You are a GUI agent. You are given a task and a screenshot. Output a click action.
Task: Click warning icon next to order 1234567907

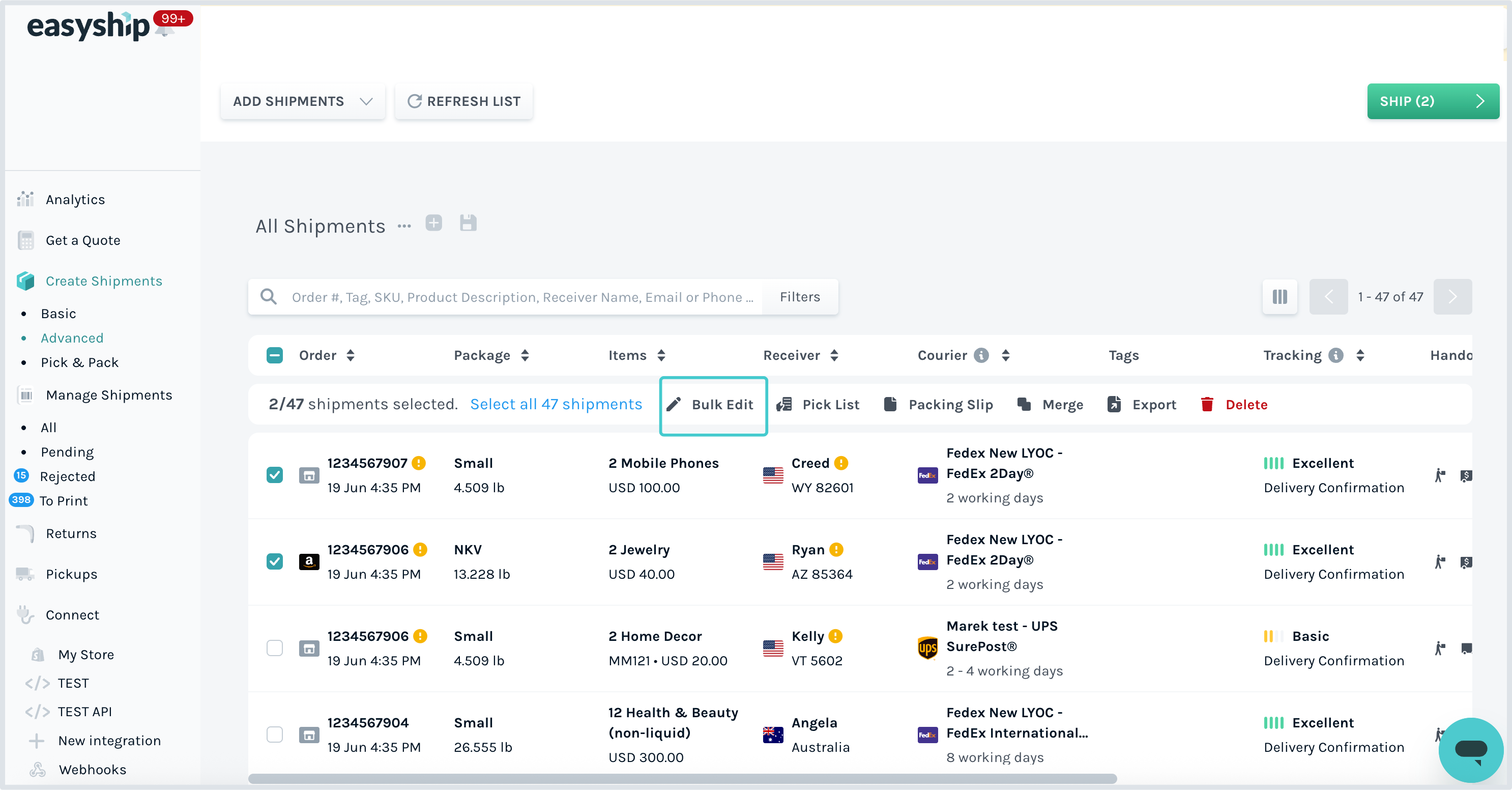419,463
